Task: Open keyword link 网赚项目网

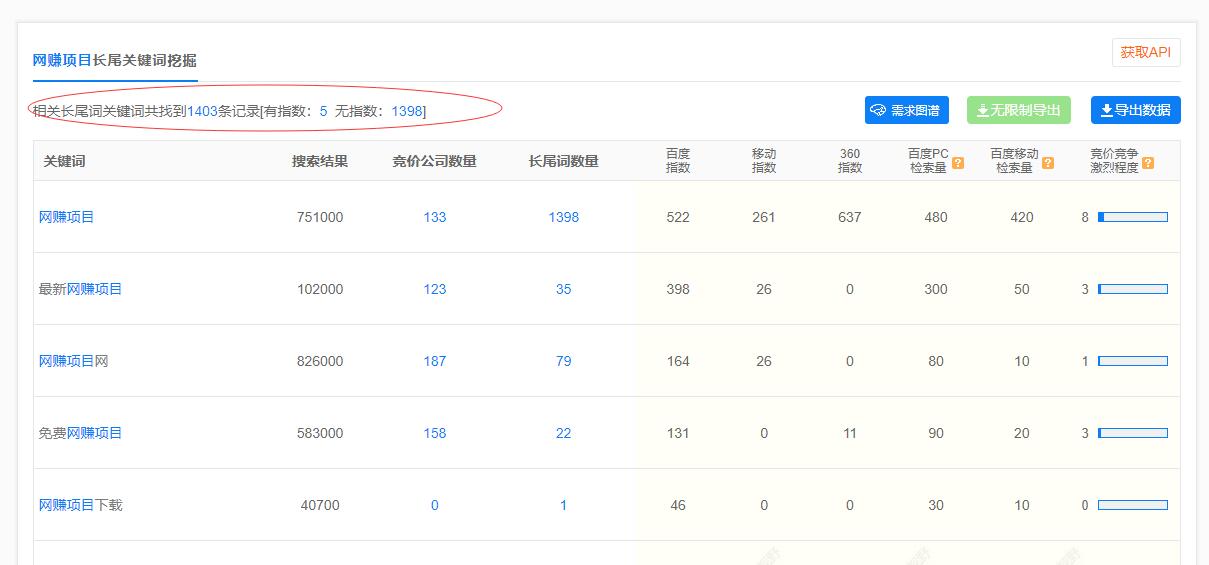Action: tap(73, 361)
